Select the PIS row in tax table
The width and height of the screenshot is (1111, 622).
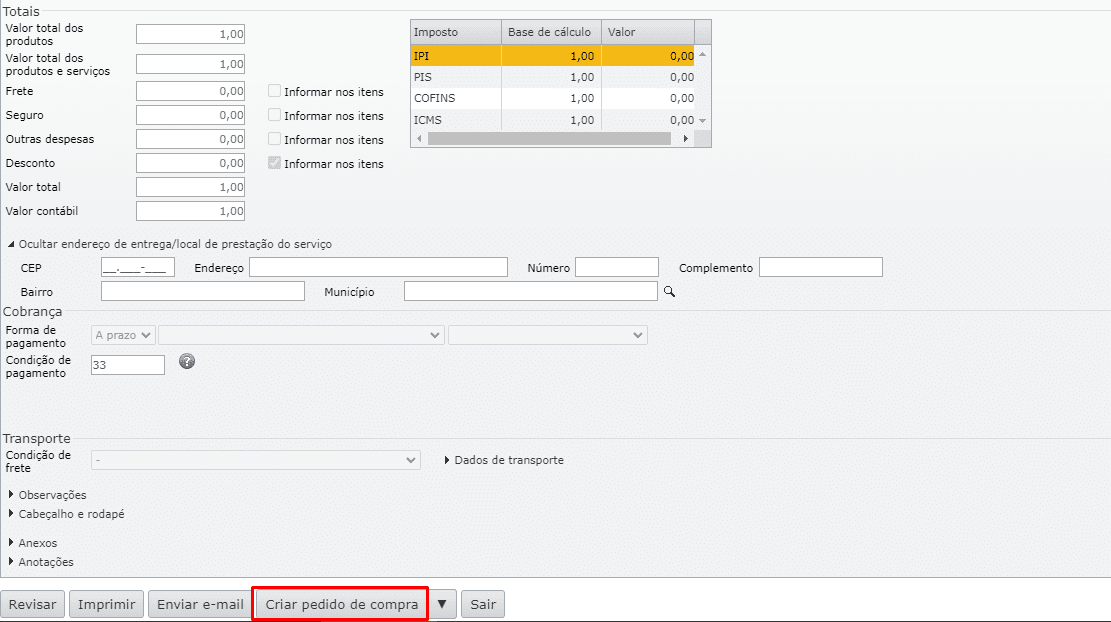point(552,77)
